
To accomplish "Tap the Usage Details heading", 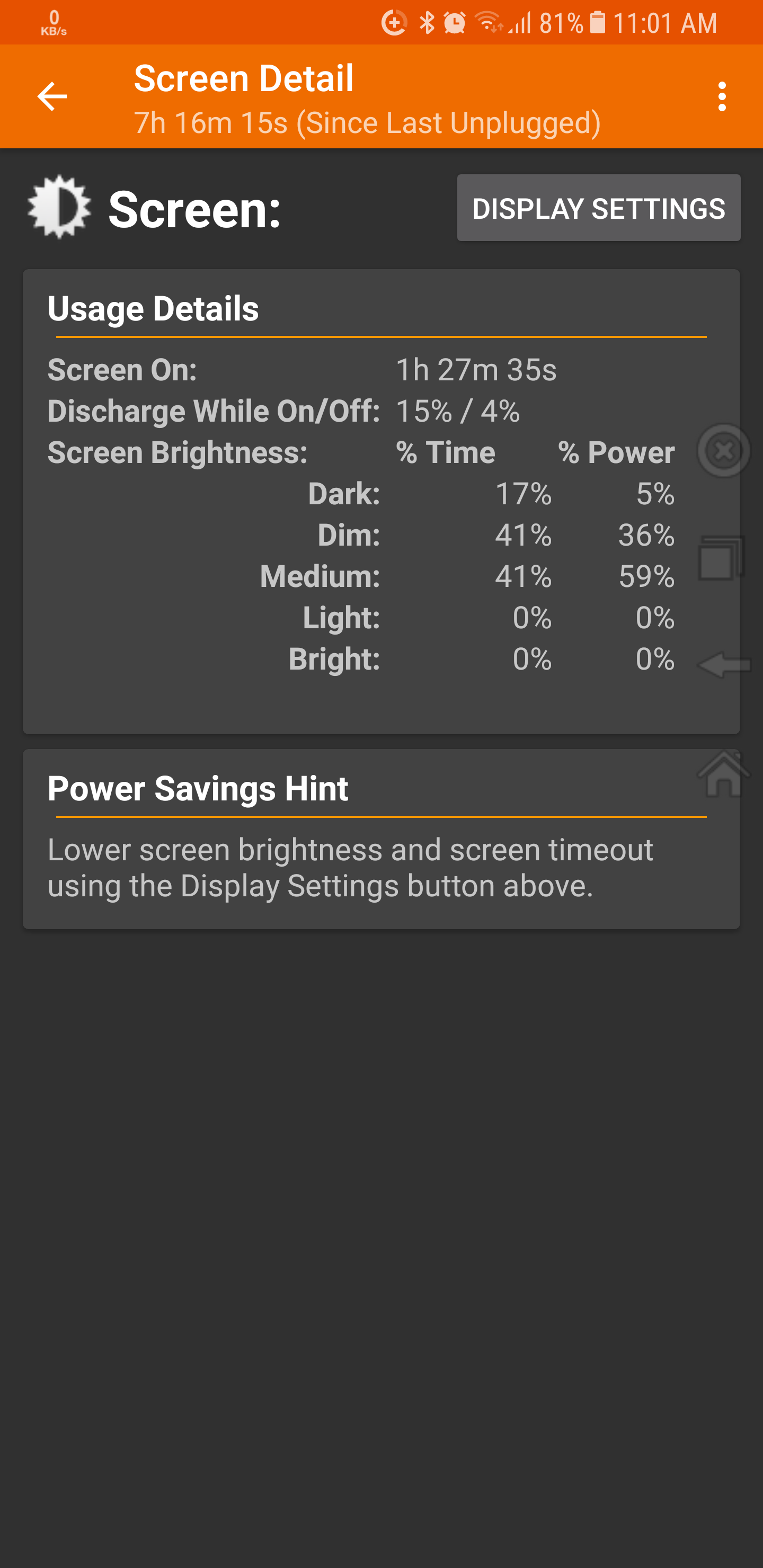I will coord(154,309).
